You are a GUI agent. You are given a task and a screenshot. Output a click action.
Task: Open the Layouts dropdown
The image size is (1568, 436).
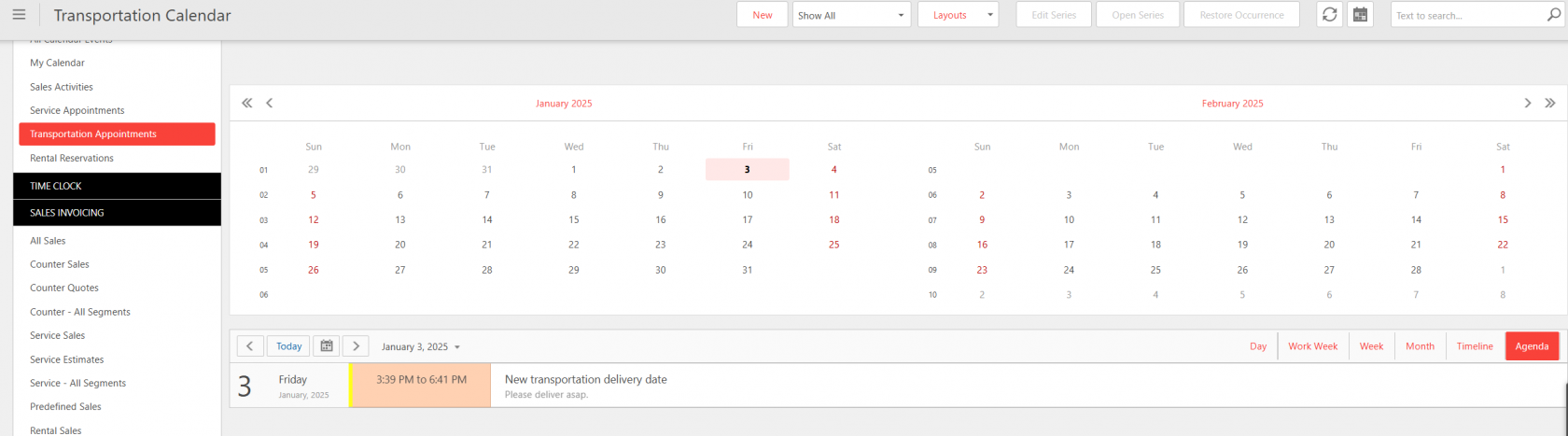click(959, 15)
